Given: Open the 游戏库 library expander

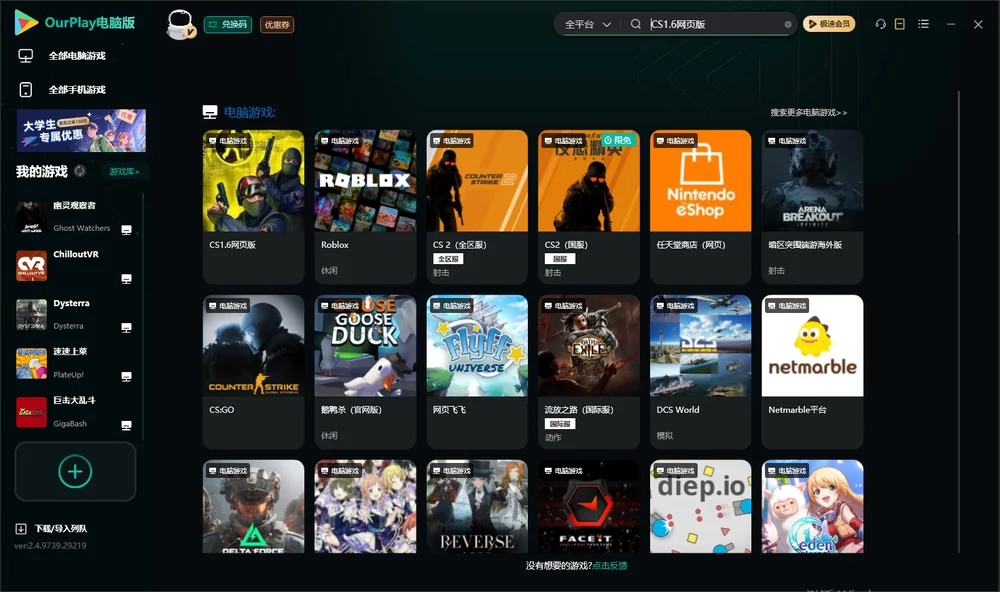Looking at the screenshot, I should tap(124, 171).
